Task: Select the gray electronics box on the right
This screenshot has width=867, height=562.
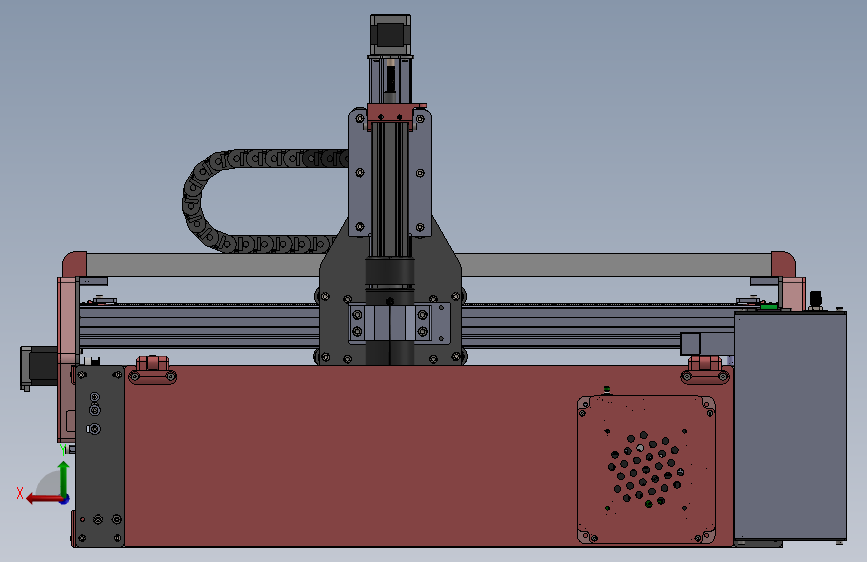Action: pos(790,425)
